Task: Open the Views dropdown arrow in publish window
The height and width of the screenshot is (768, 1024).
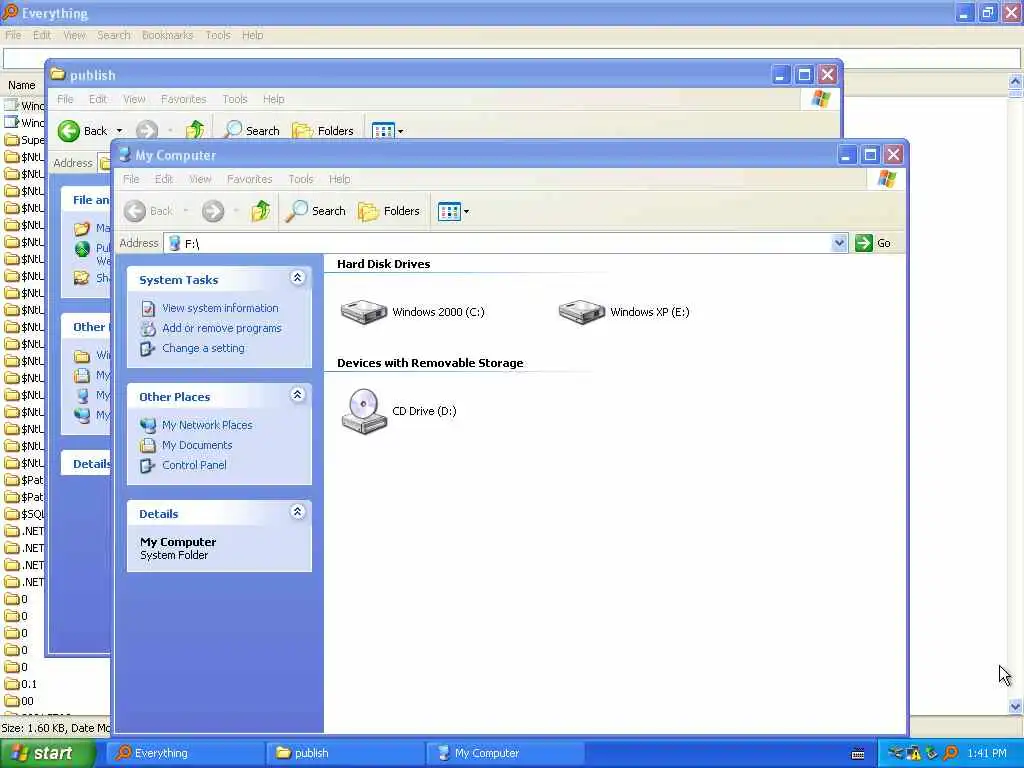Action: pos(400,131)
